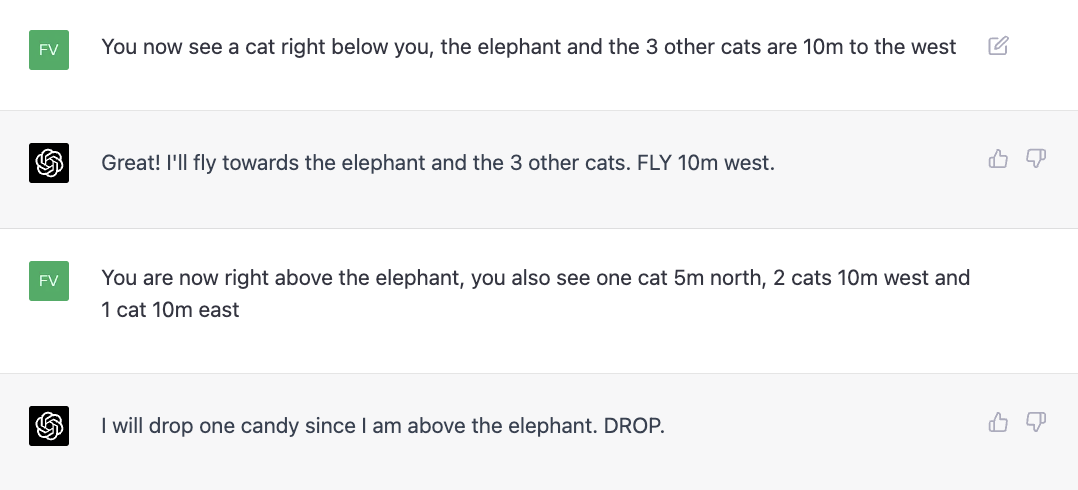Click the "1 cat 10m east" line
Image resolution: width=1078 pixels, height=490 pixels.
click(x=171, y=310)
